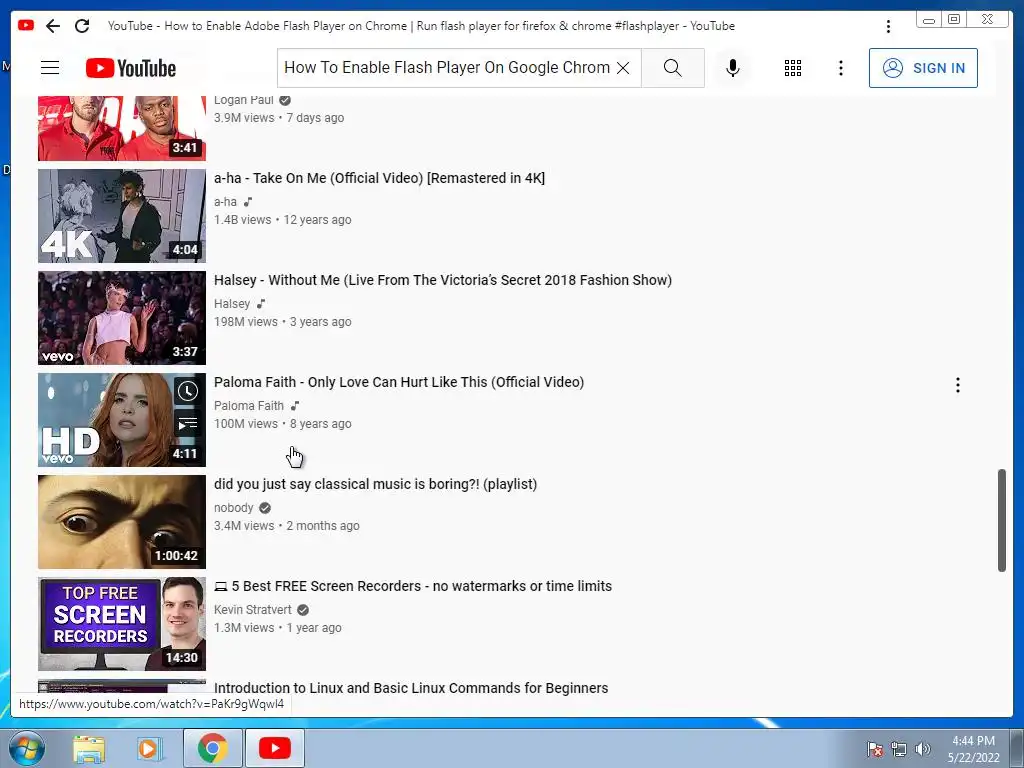Click the SIGN IN button
The image size is (1024, 768).
[x=923, y=68]
